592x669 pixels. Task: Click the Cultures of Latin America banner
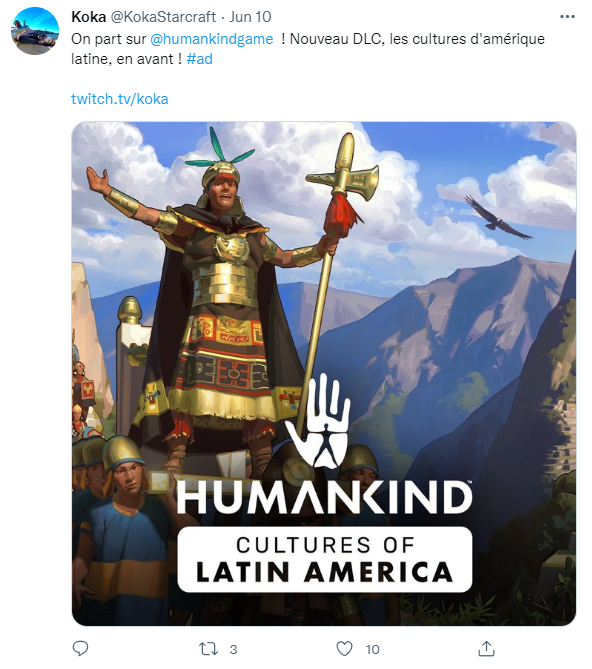point(325,559)
